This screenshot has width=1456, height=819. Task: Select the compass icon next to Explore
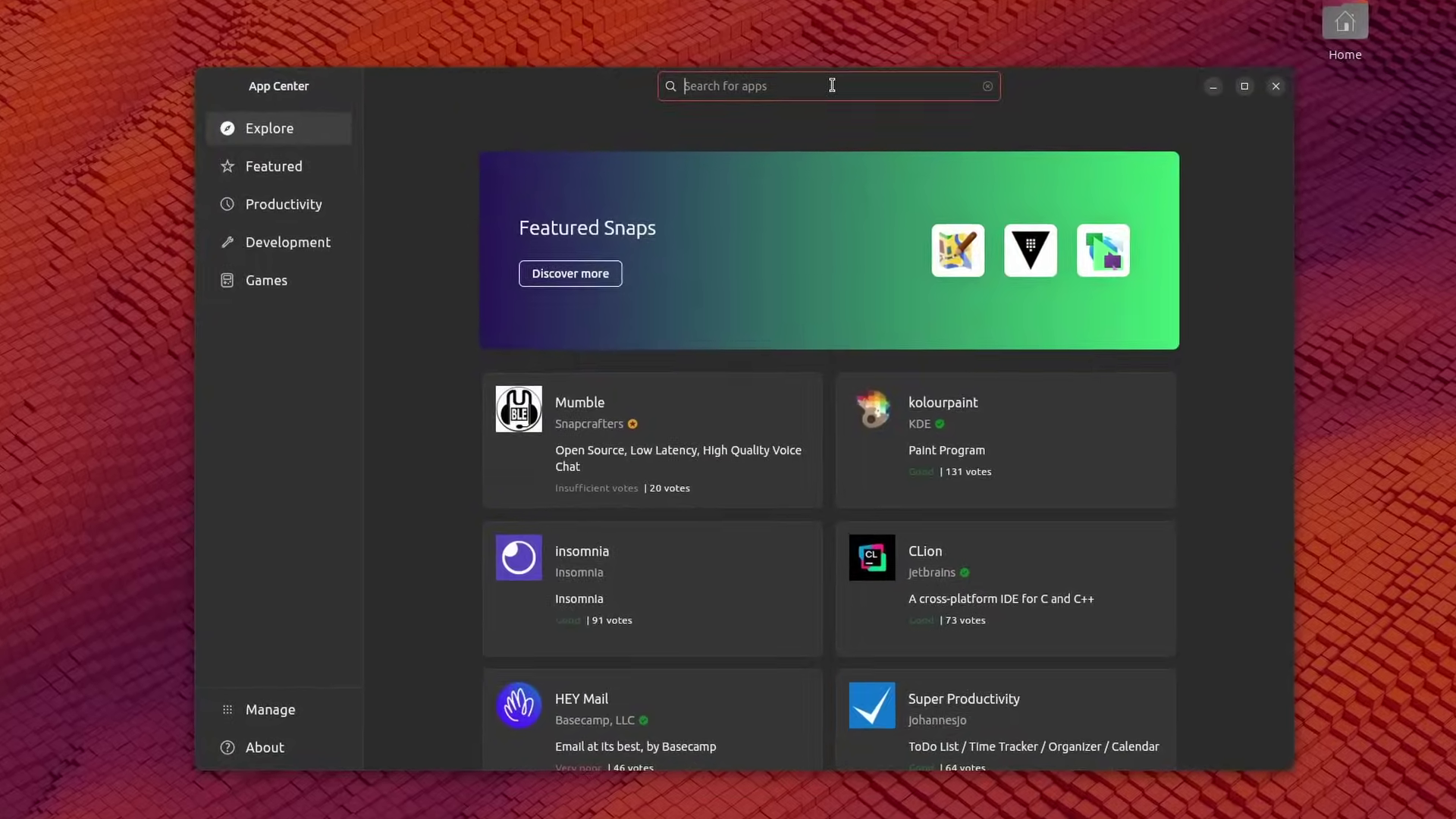pos(227,128)
